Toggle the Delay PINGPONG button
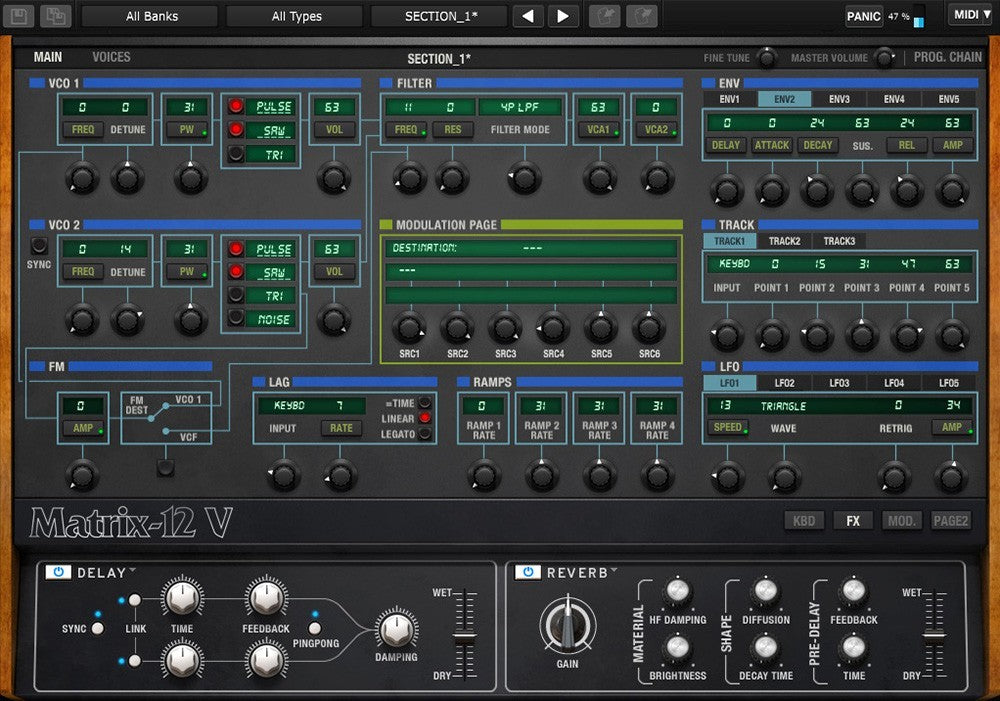This screenshot has width=1000, height=701. (314, 628)
